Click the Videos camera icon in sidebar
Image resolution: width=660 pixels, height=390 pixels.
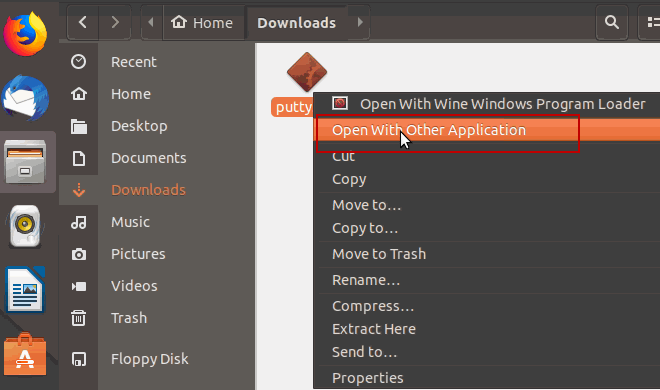point(79,286)
